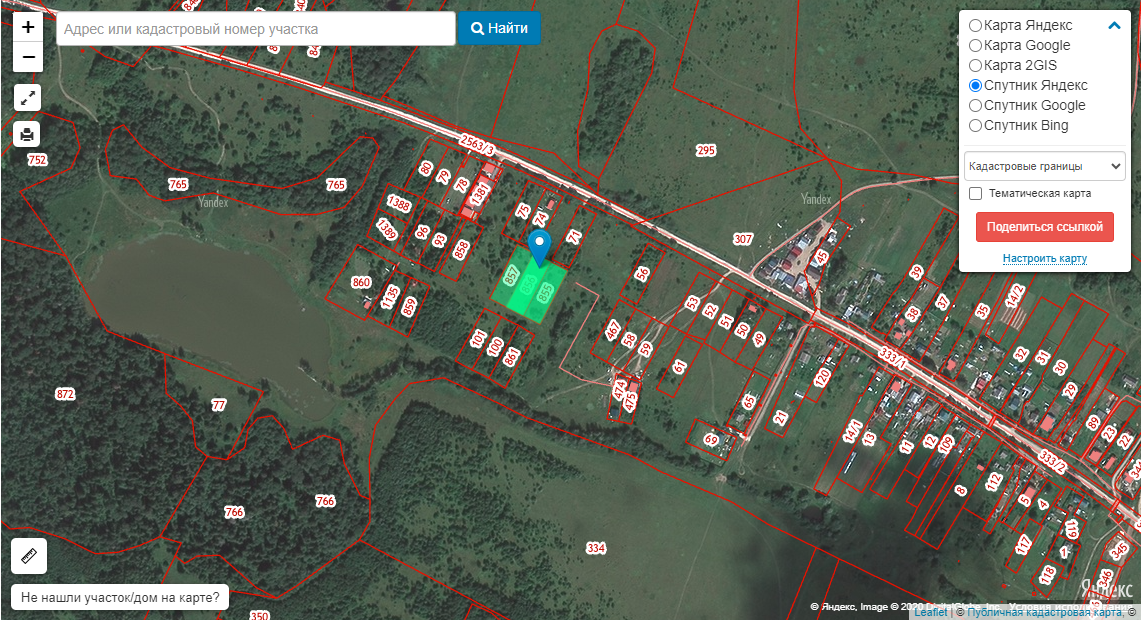Open the Leaflet attribution link
Image resolution: width=1142 pixels, height=620 pixels.
tap(931, 613)
